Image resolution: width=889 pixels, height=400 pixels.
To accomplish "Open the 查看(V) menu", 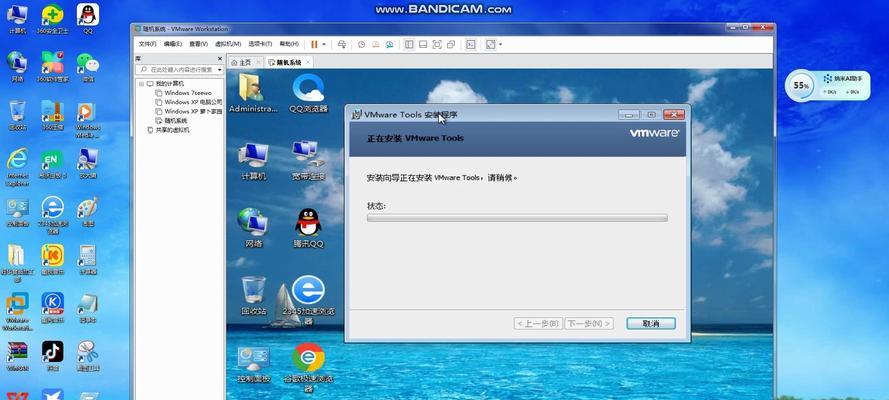I will tap(198, 44).
